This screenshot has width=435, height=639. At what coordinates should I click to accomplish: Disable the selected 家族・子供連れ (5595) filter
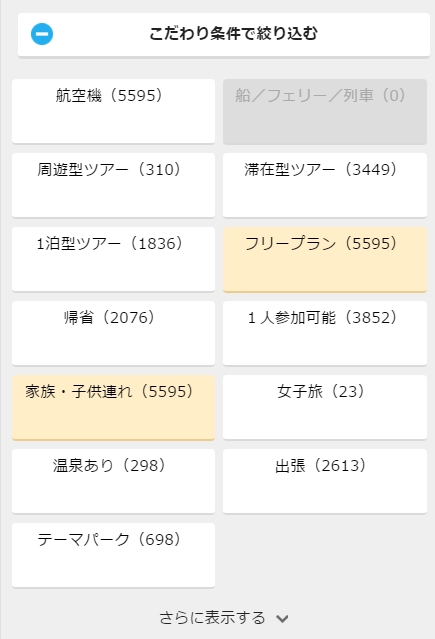(113, 408)
